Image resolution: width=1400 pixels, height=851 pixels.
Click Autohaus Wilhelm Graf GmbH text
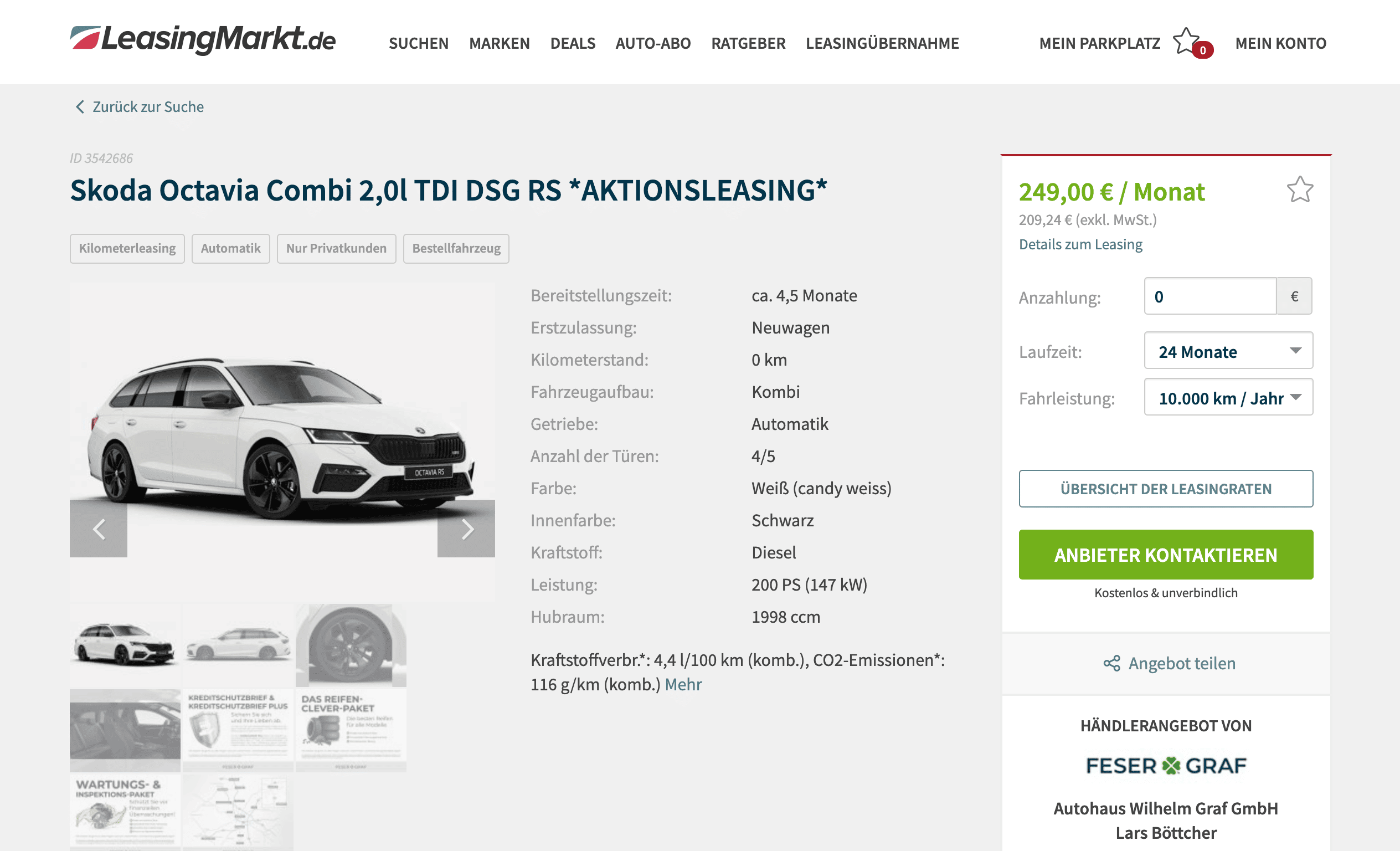click(1166, 808)
